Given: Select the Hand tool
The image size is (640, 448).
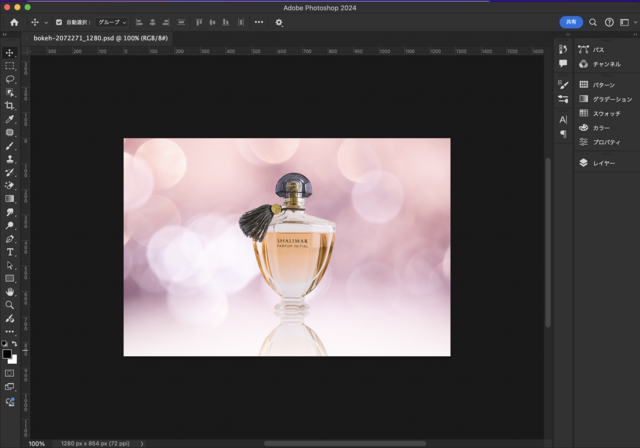Looking at the screenshot, I should (x=10, y=292).
